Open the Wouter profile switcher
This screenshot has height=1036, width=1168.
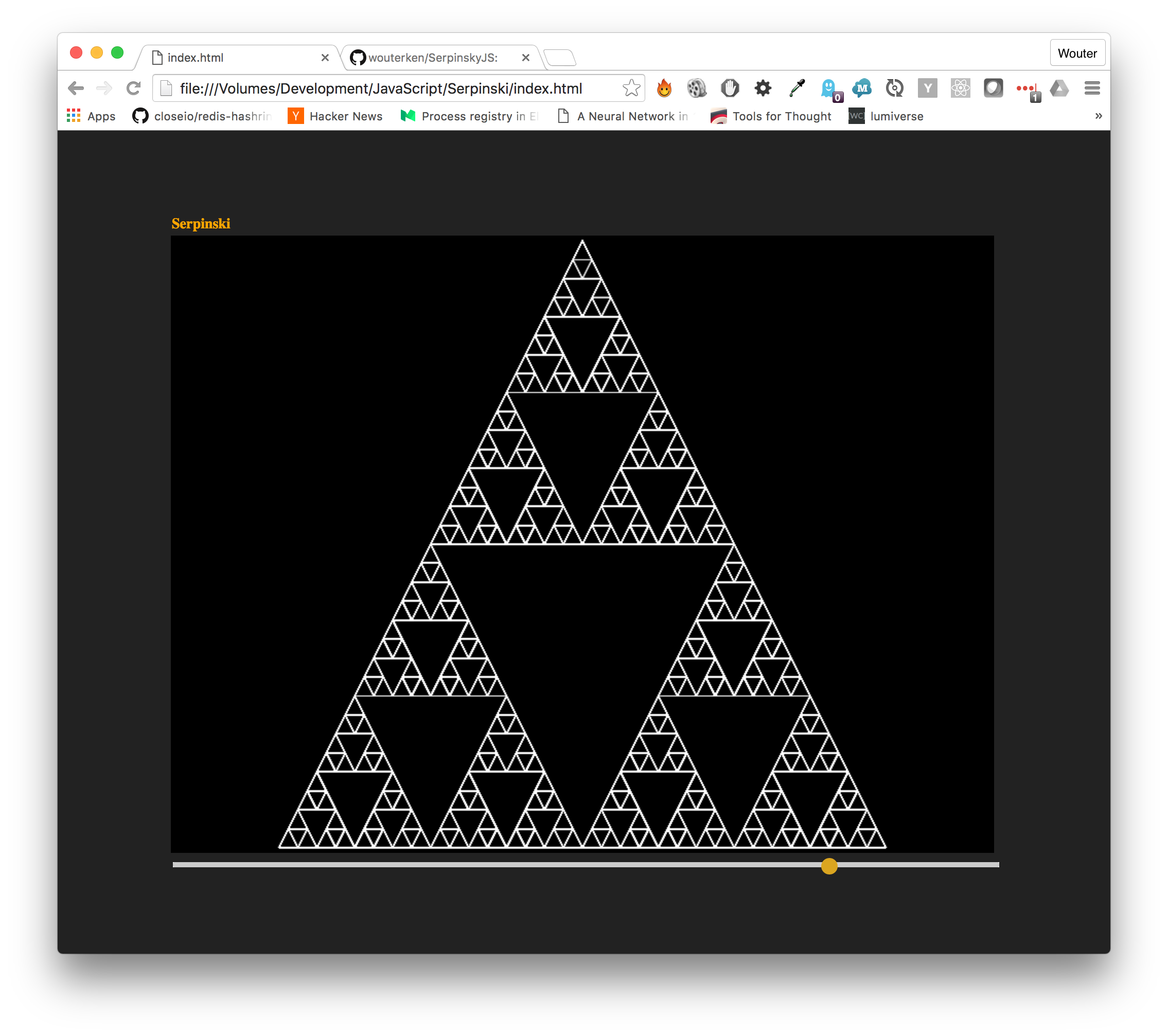(x=1077, y=53)
